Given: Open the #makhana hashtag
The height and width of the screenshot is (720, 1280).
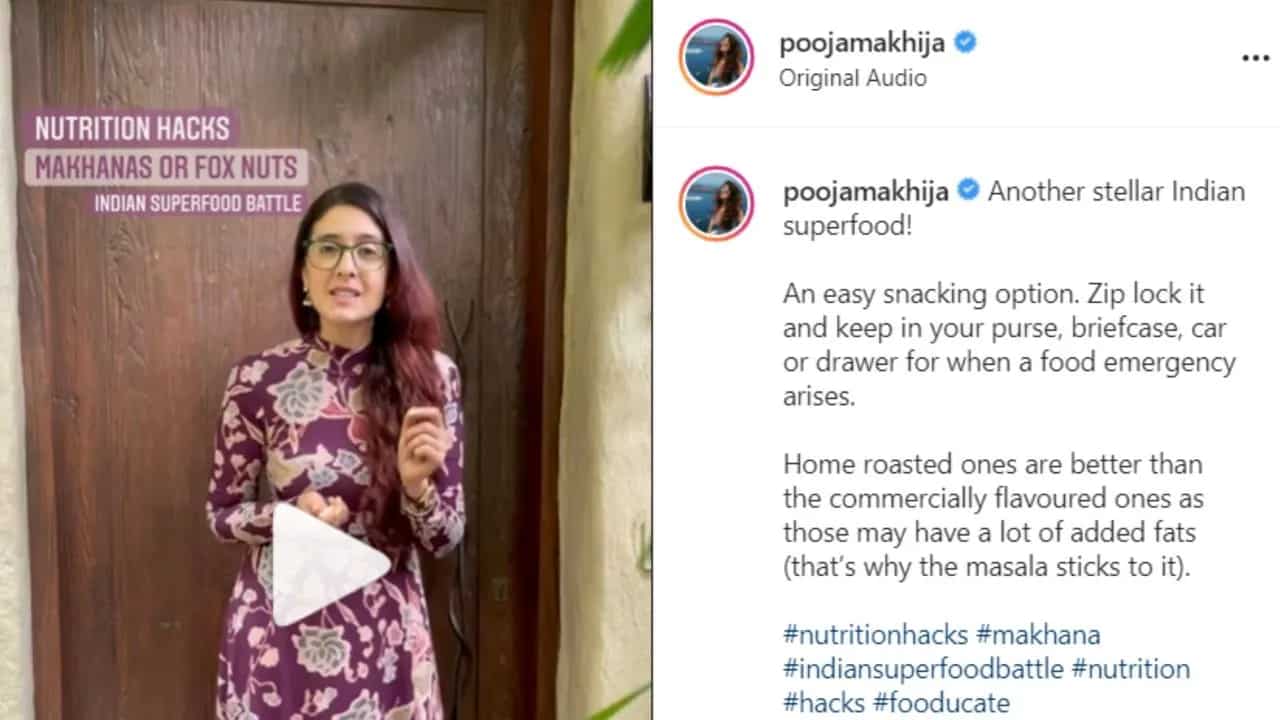Looking at the screenshot, I should [x=1038, y=635].
